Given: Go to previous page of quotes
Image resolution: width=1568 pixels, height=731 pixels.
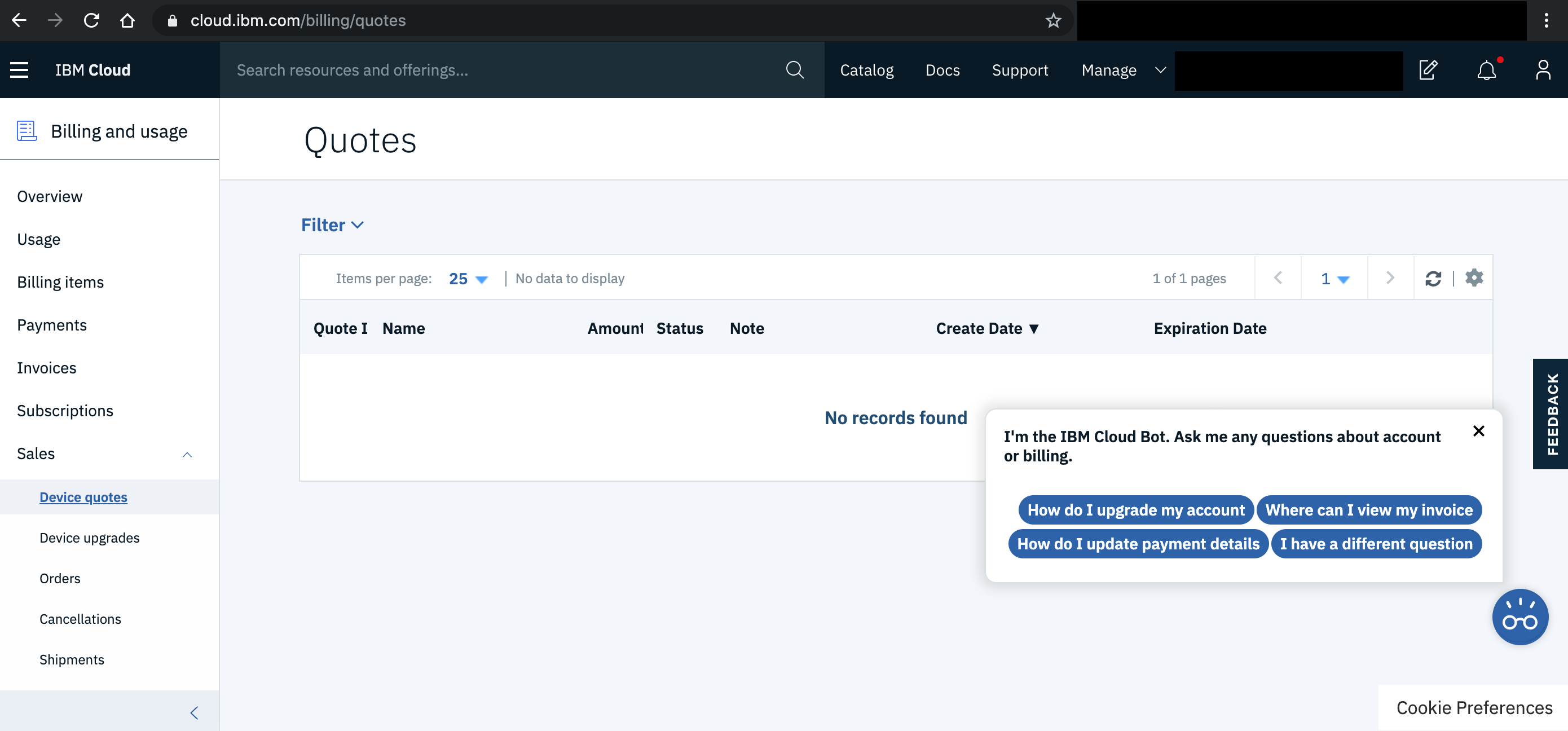Looking at the screenshot, I should [1278, 278].
